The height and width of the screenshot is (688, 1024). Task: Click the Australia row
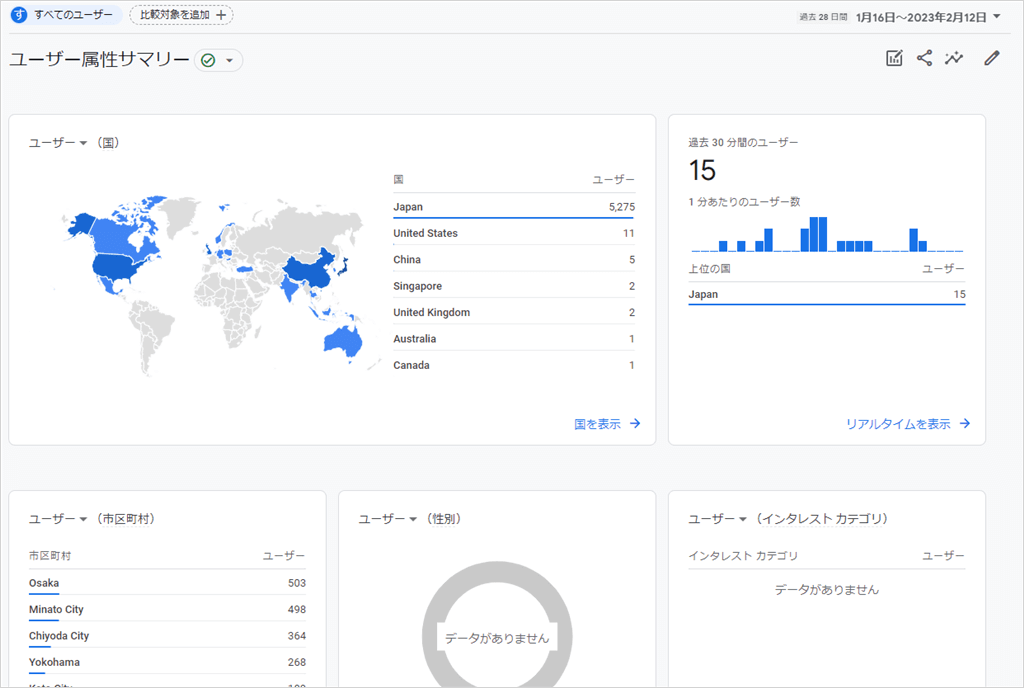514,339
